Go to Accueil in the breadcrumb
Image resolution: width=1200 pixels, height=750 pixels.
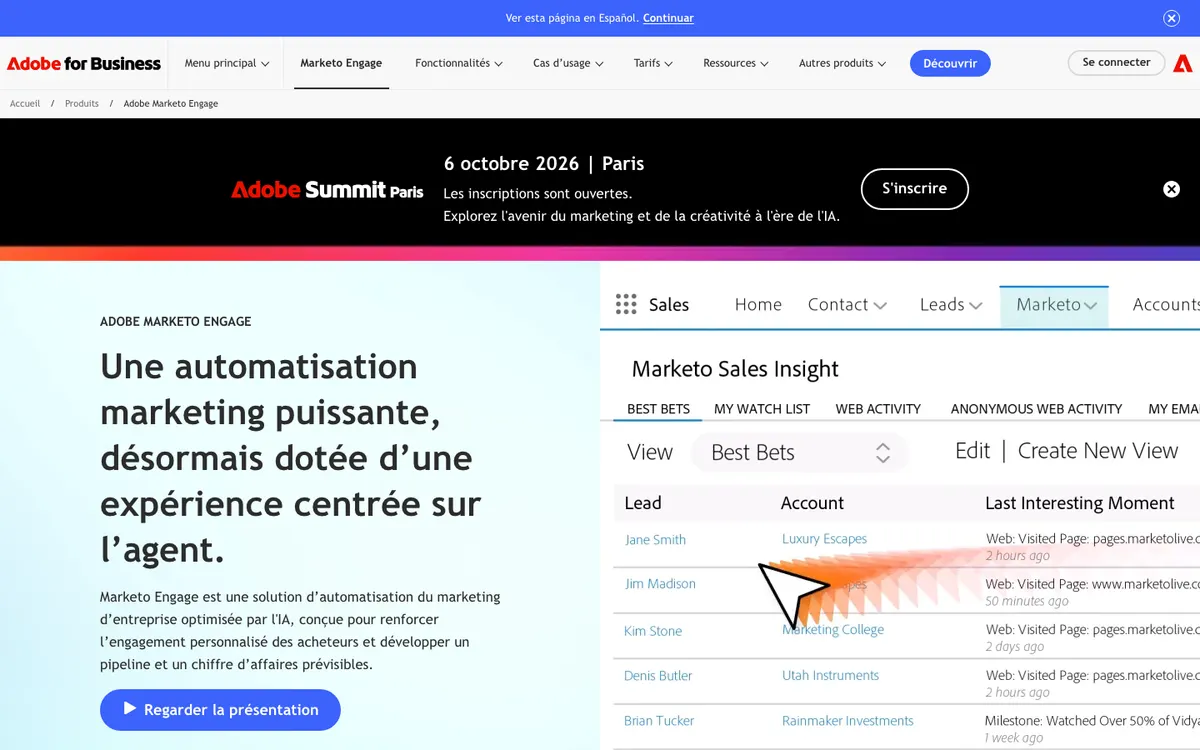point(25,104)
